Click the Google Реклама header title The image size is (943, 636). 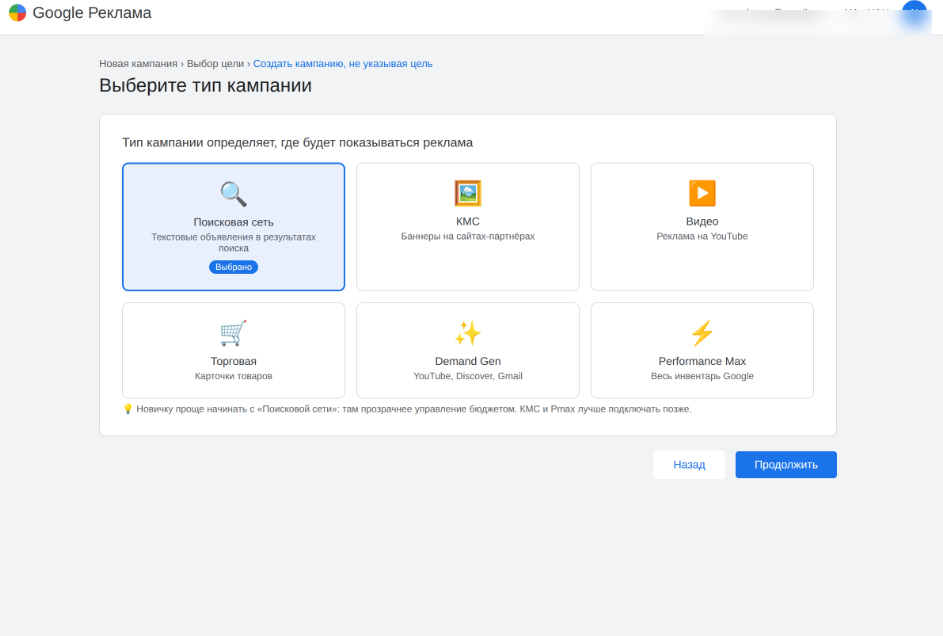92,13
